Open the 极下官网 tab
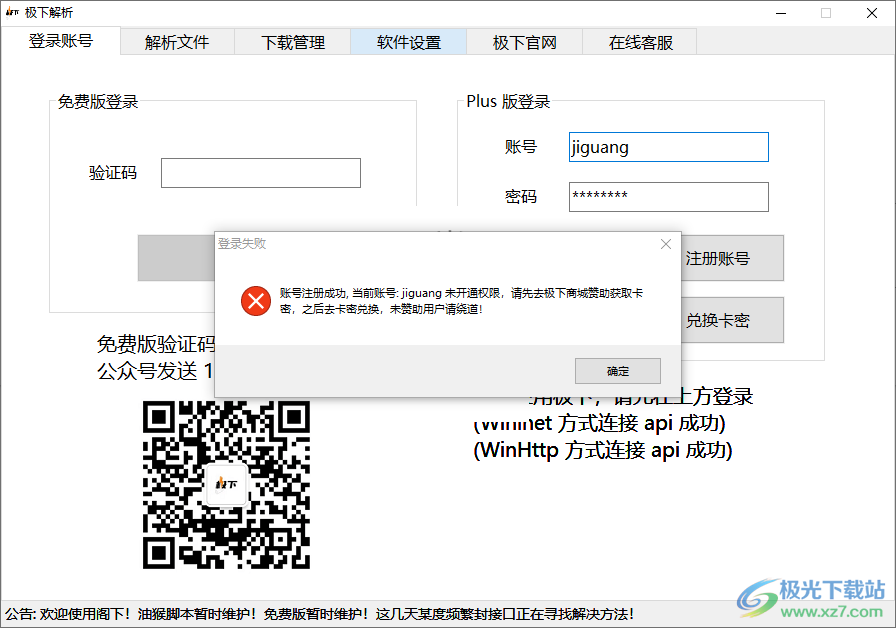Image resolution: width=896 pixels, height=628 pixels. click(x=525, y=42)
